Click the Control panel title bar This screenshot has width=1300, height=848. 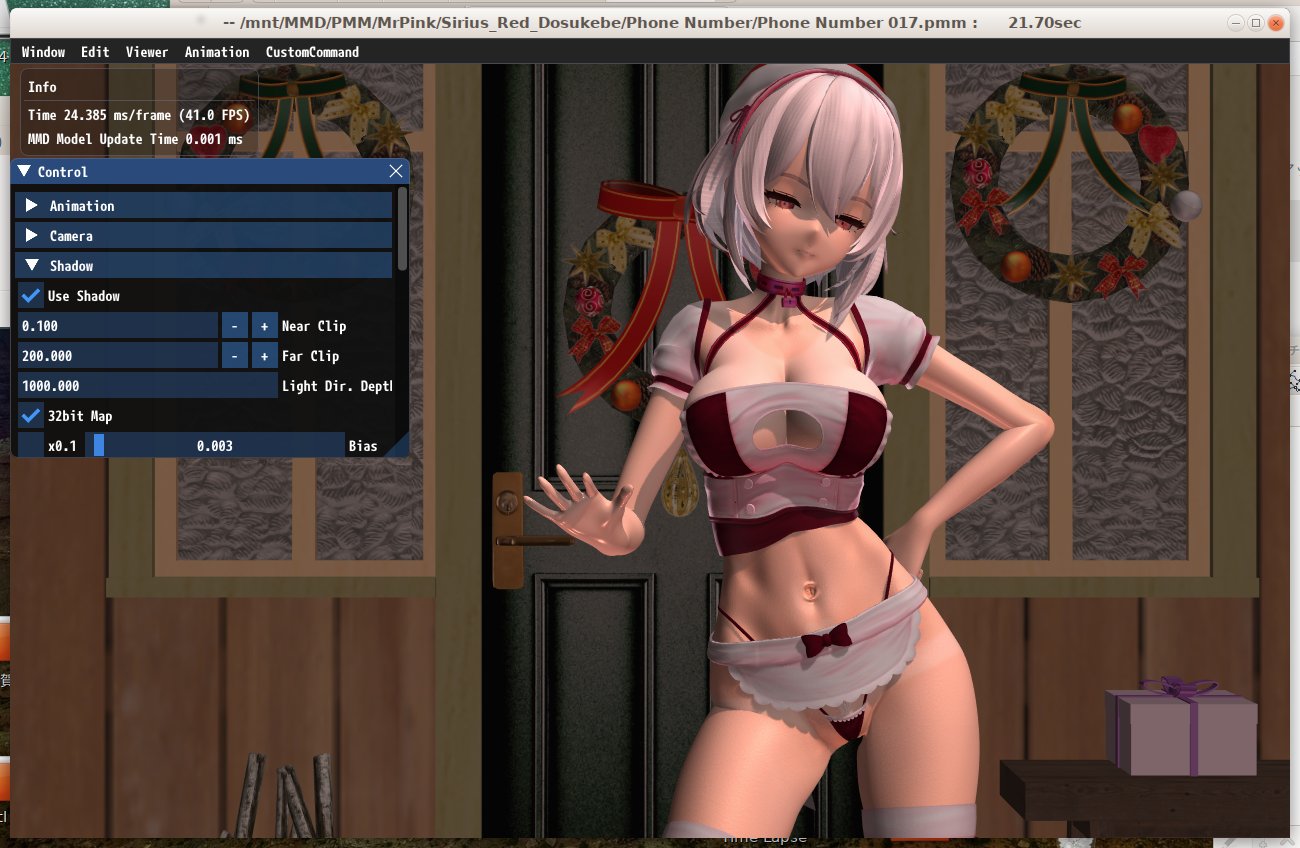coord(210,172)
